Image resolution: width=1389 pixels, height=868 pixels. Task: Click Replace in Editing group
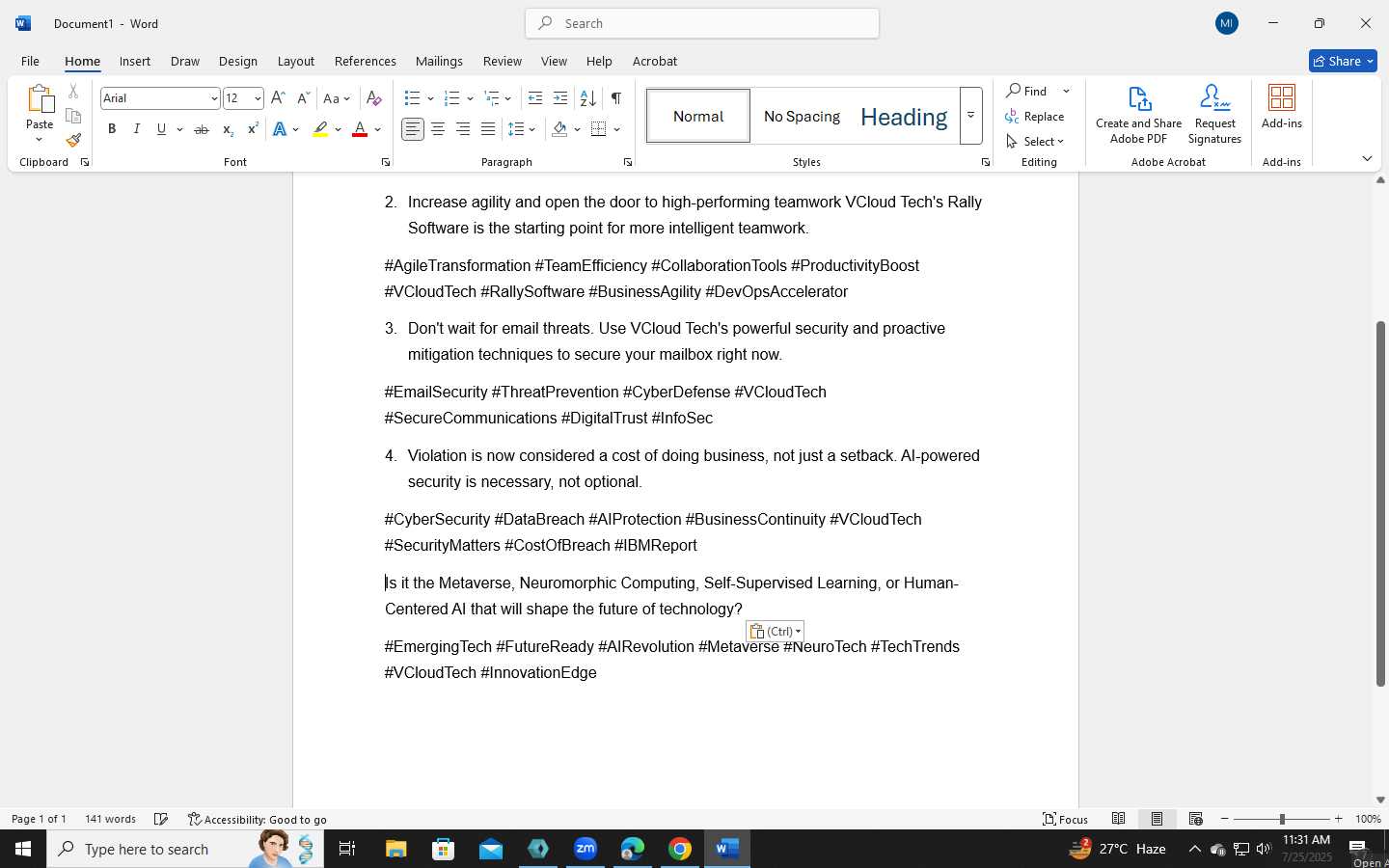[x=1035, y=117]
